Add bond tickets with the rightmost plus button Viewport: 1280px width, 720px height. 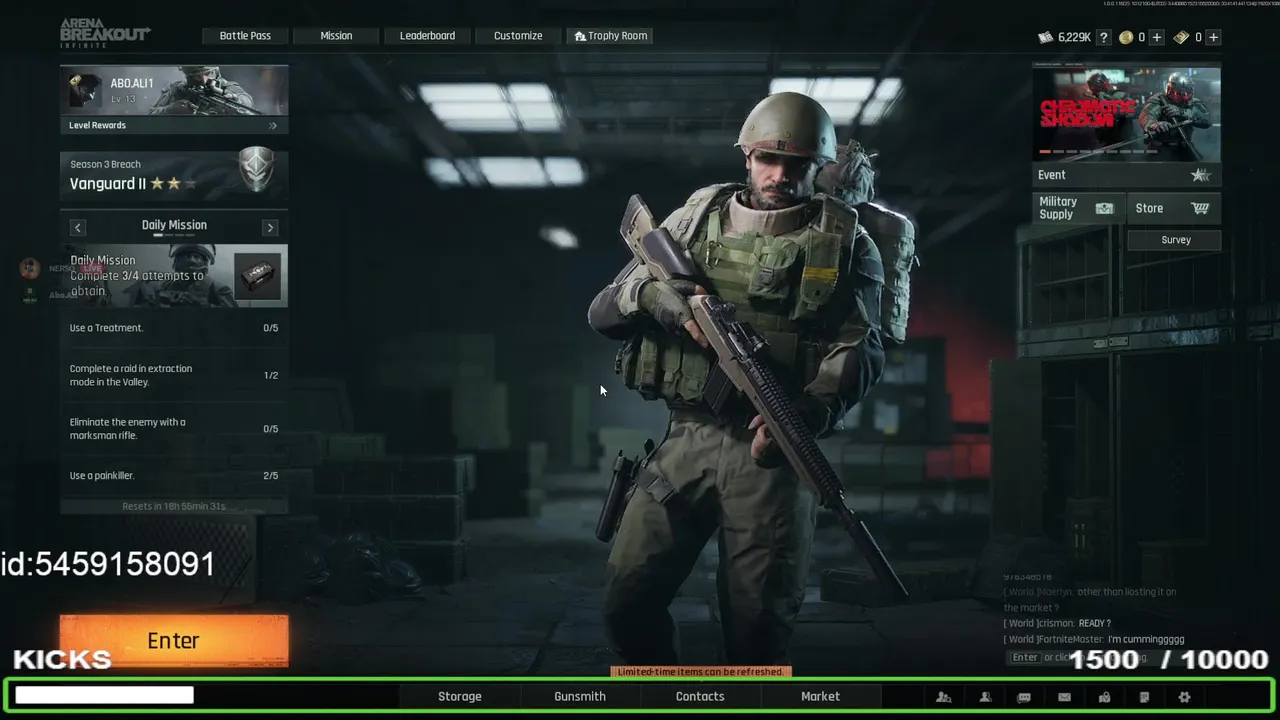point(1213,37)
